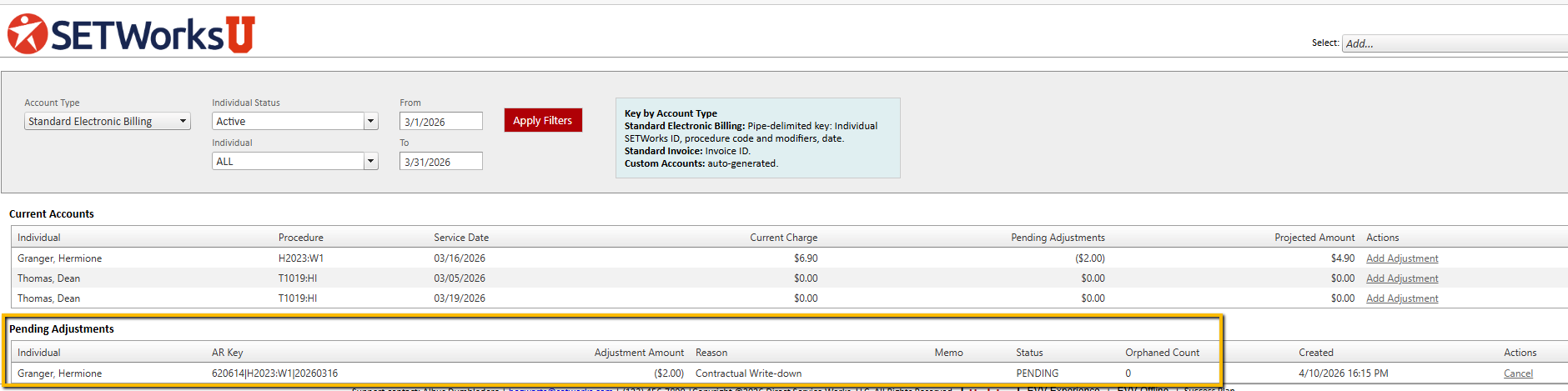Open the Account Type dropdown
1568x391 pixels.
point(107,122)
